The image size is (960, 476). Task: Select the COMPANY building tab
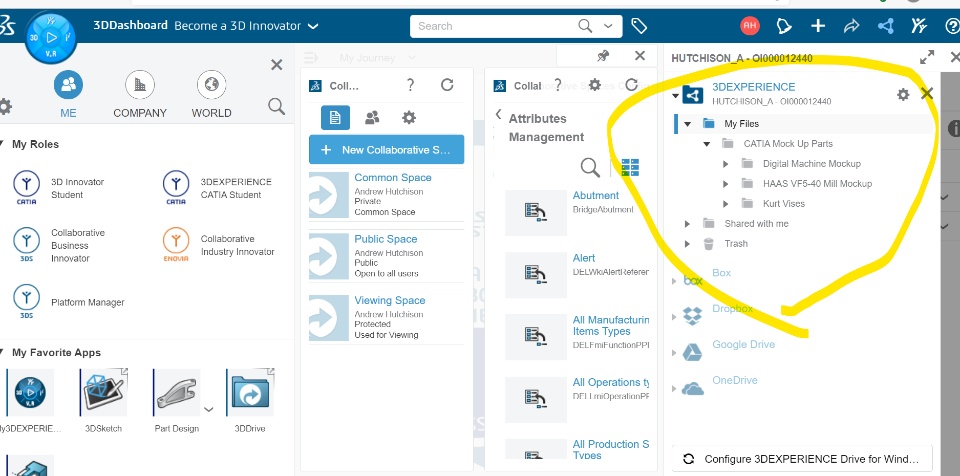tap(140, 85)
